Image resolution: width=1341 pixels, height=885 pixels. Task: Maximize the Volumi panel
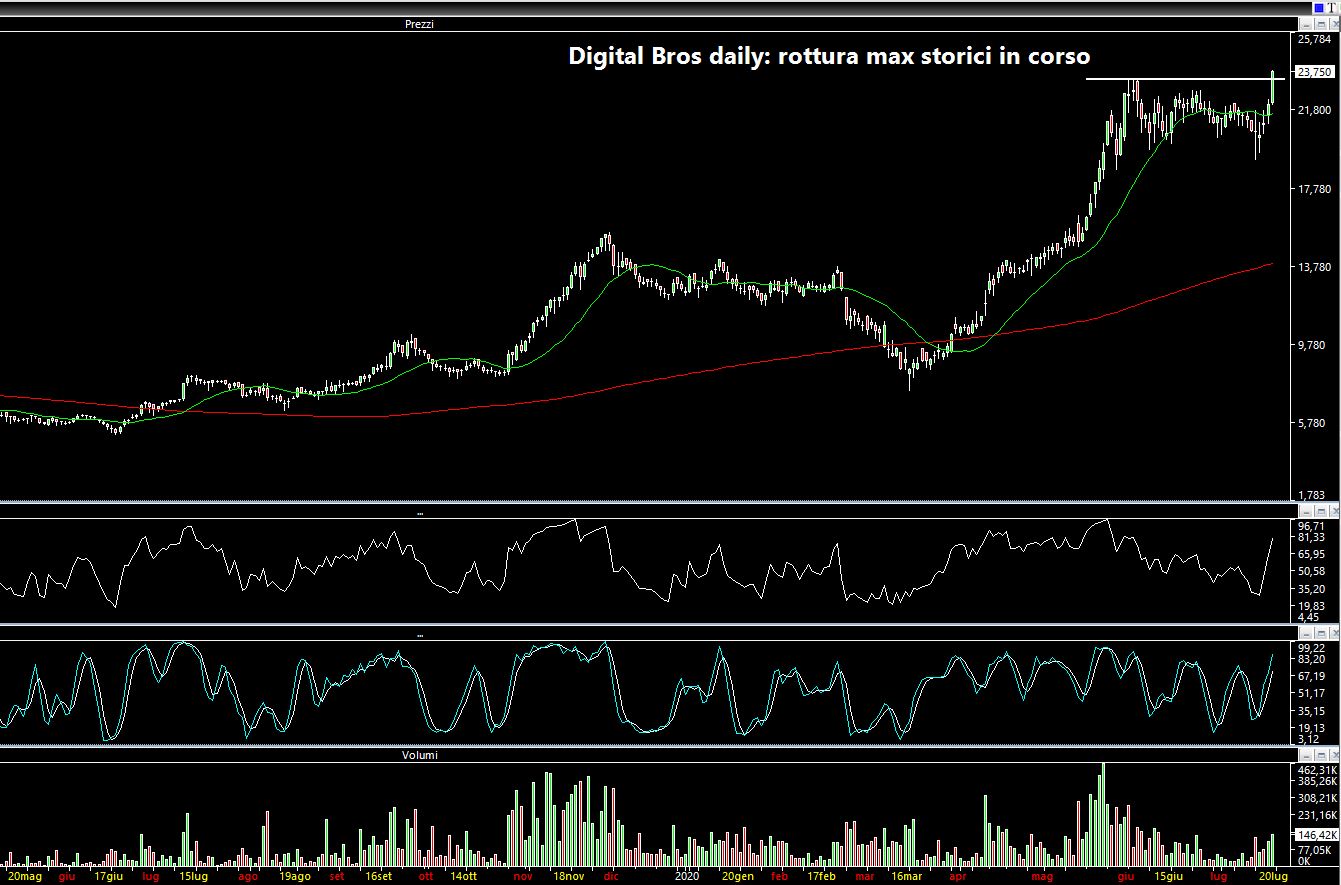pos(1320,757)
